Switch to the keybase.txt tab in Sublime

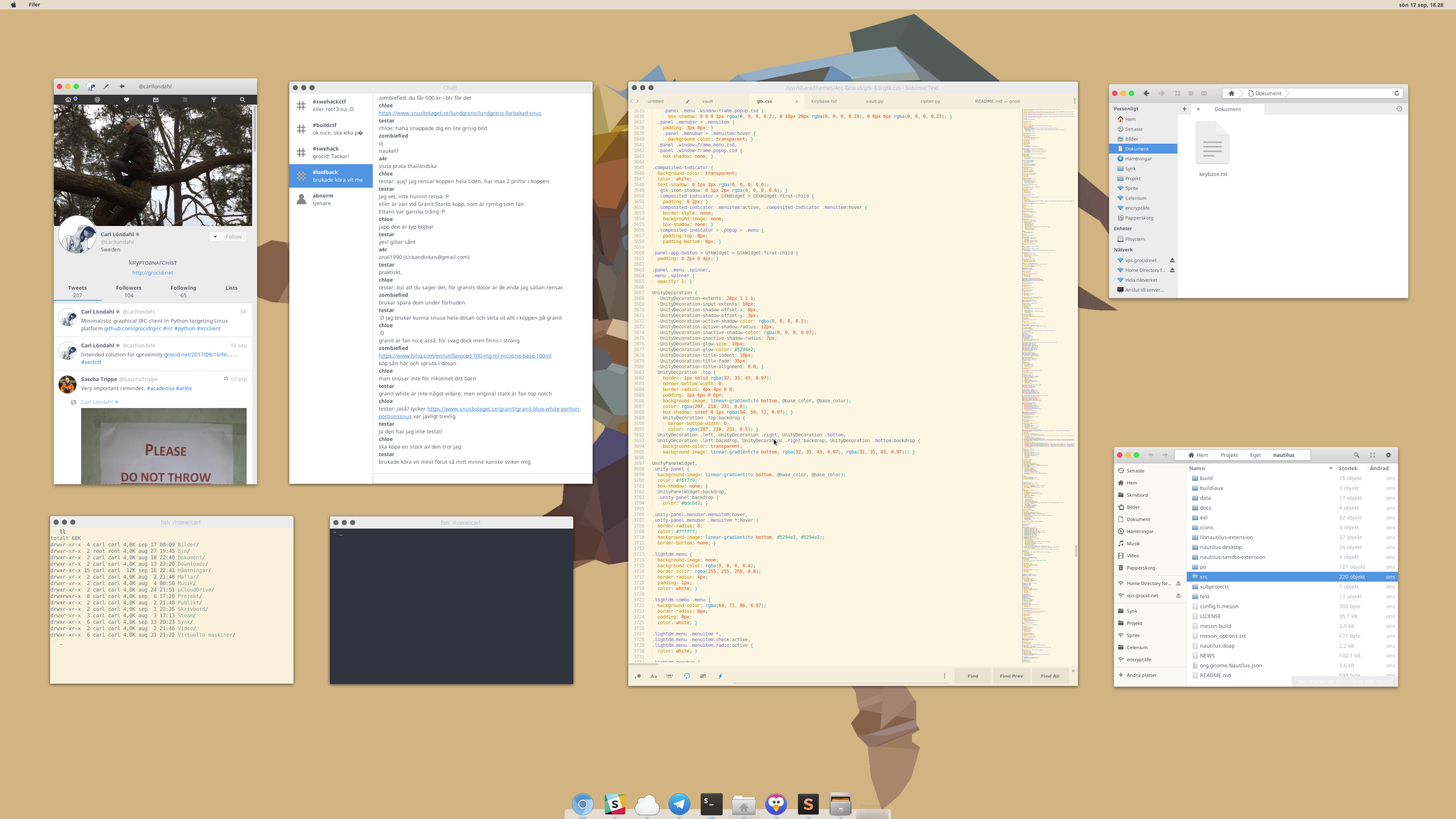coord(824,101)
